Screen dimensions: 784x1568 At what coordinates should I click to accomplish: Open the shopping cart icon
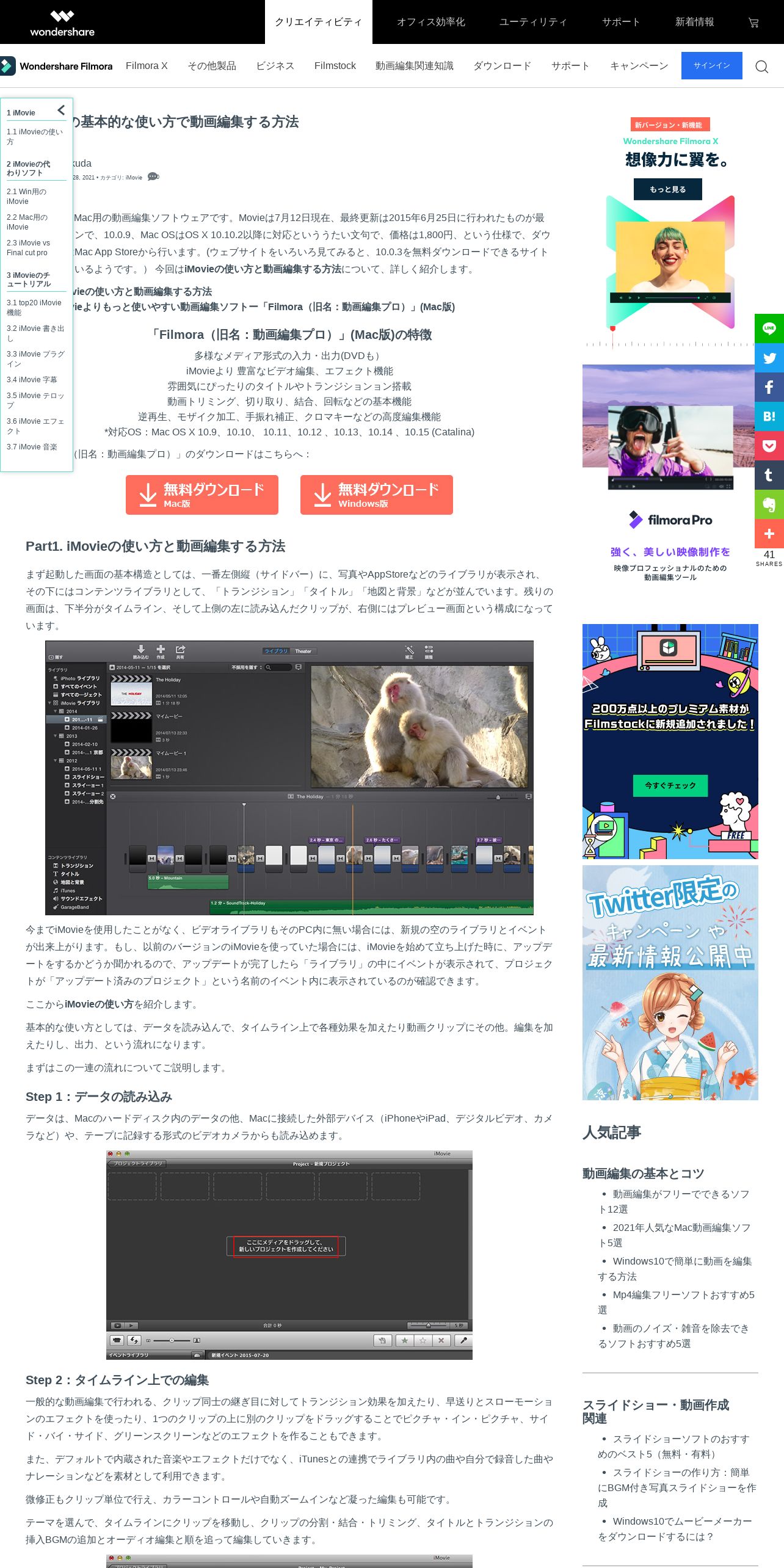tap(753, 23)
